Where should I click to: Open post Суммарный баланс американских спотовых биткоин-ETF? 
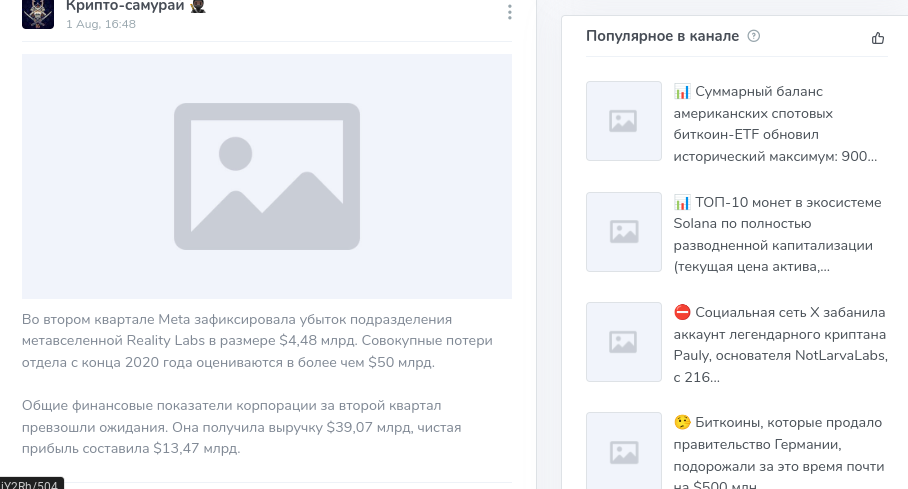pos(775,124)
